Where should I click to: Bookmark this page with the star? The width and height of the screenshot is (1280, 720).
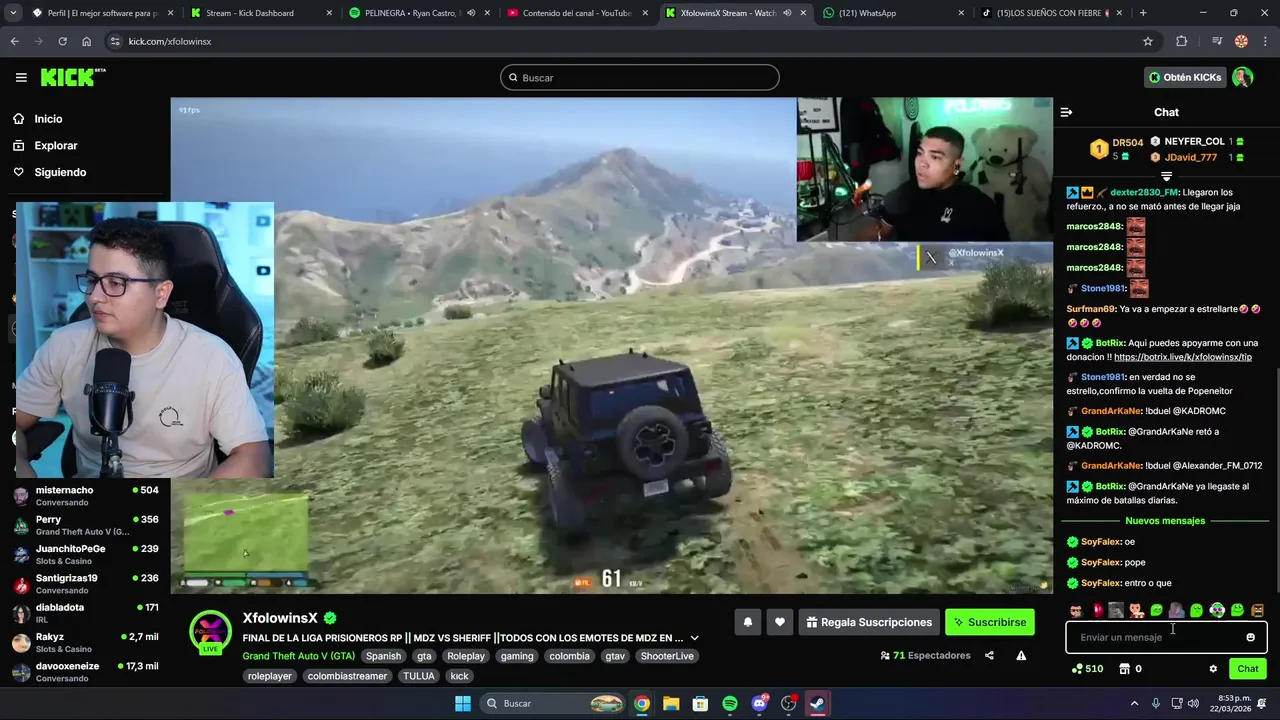[1148, 41]
